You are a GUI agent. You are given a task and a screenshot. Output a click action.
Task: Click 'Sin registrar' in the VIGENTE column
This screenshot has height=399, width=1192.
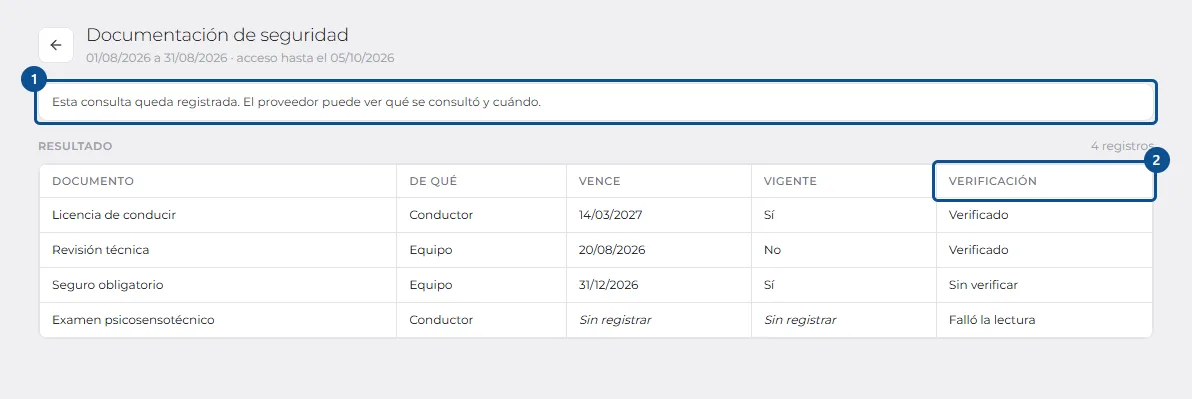(x=800, y=320)
